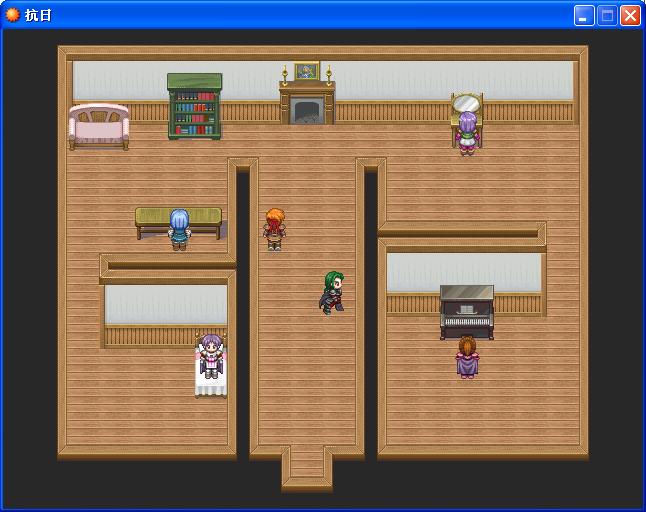Select the brown-haired pianist in purple robe
This screenshot has width=646, height=512.
click(x=467, y=357)
